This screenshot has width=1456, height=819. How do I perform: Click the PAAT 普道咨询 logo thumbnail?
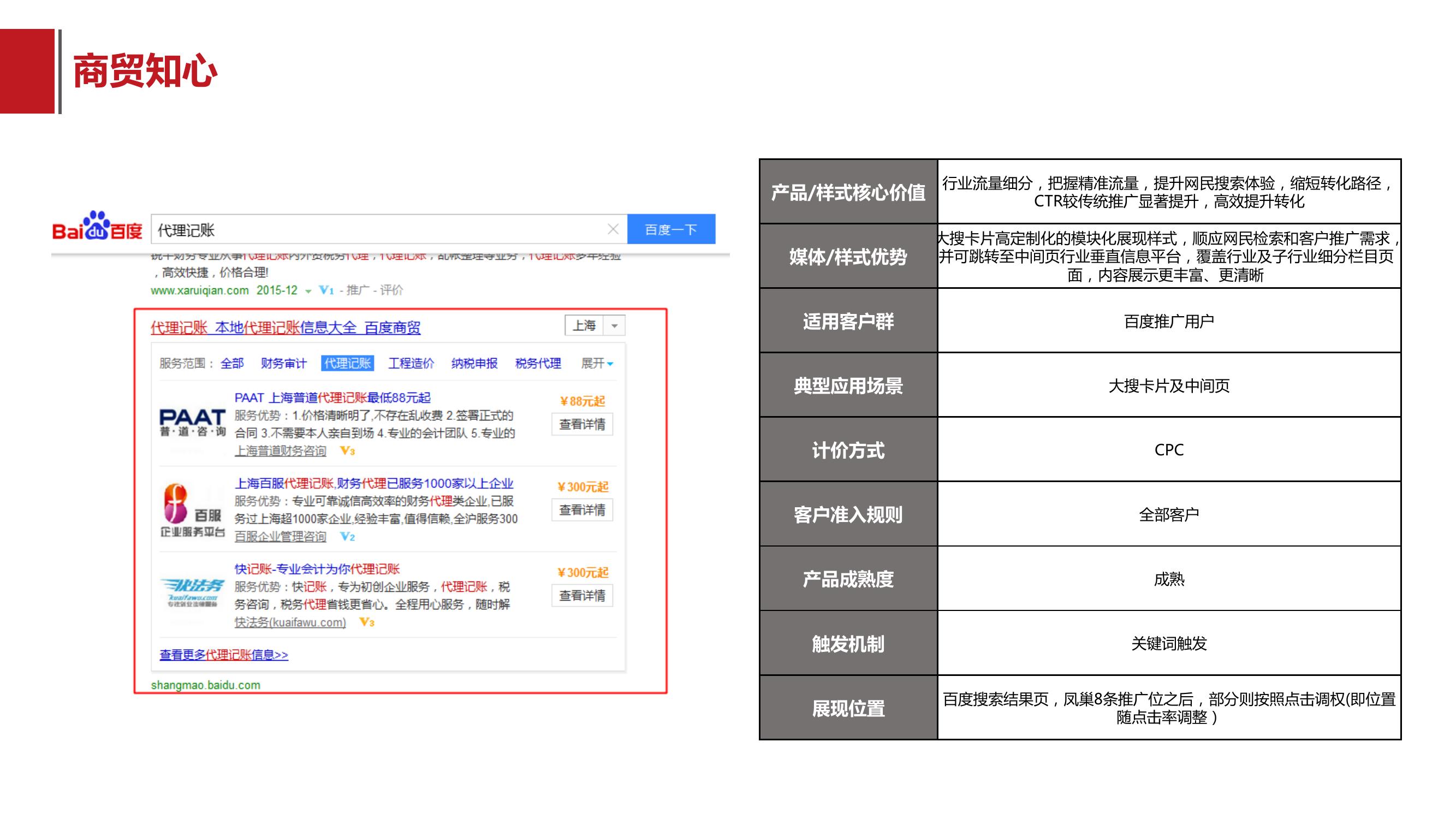click(x=193, y=423)
